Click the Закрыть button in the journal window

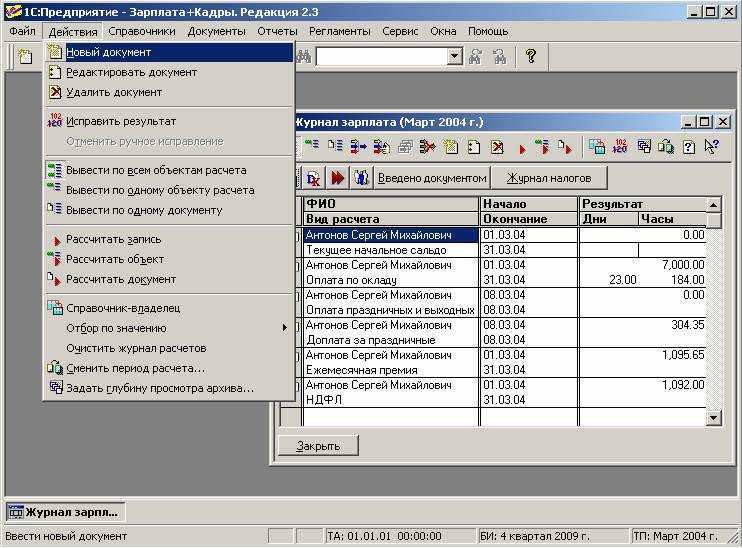point(318,446)
